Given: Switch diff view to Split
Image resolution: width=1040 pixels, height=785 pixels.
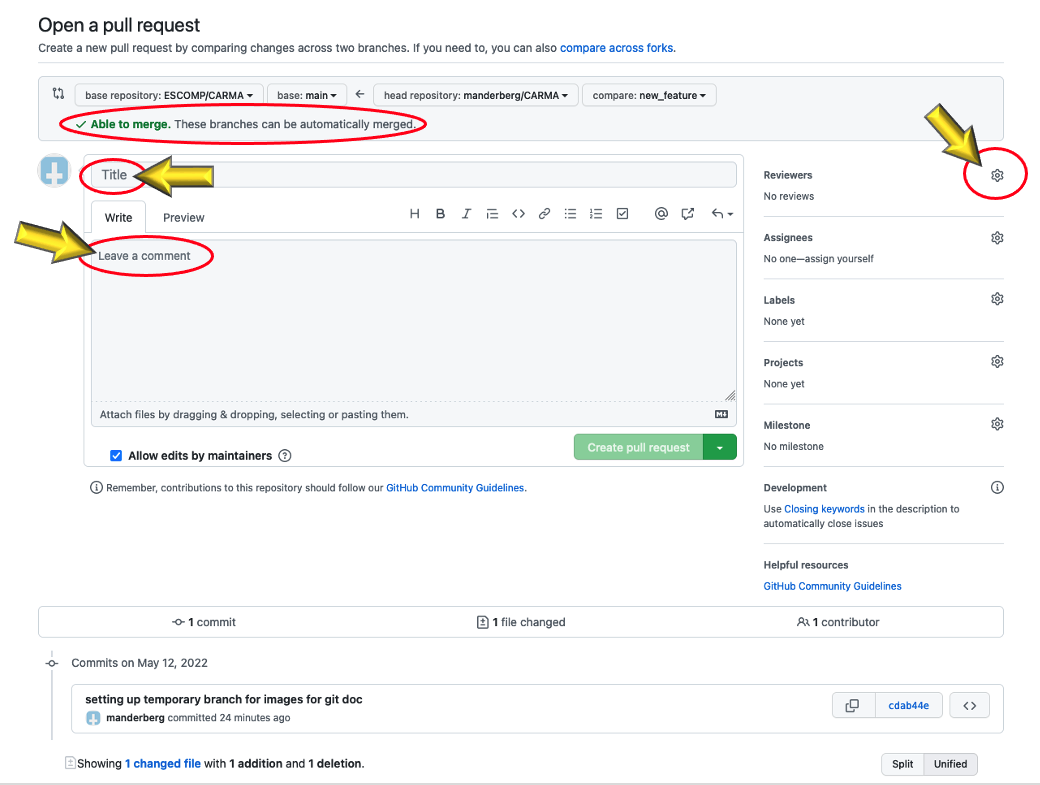Looking at the screenshot, I should [x=902, y=764].
